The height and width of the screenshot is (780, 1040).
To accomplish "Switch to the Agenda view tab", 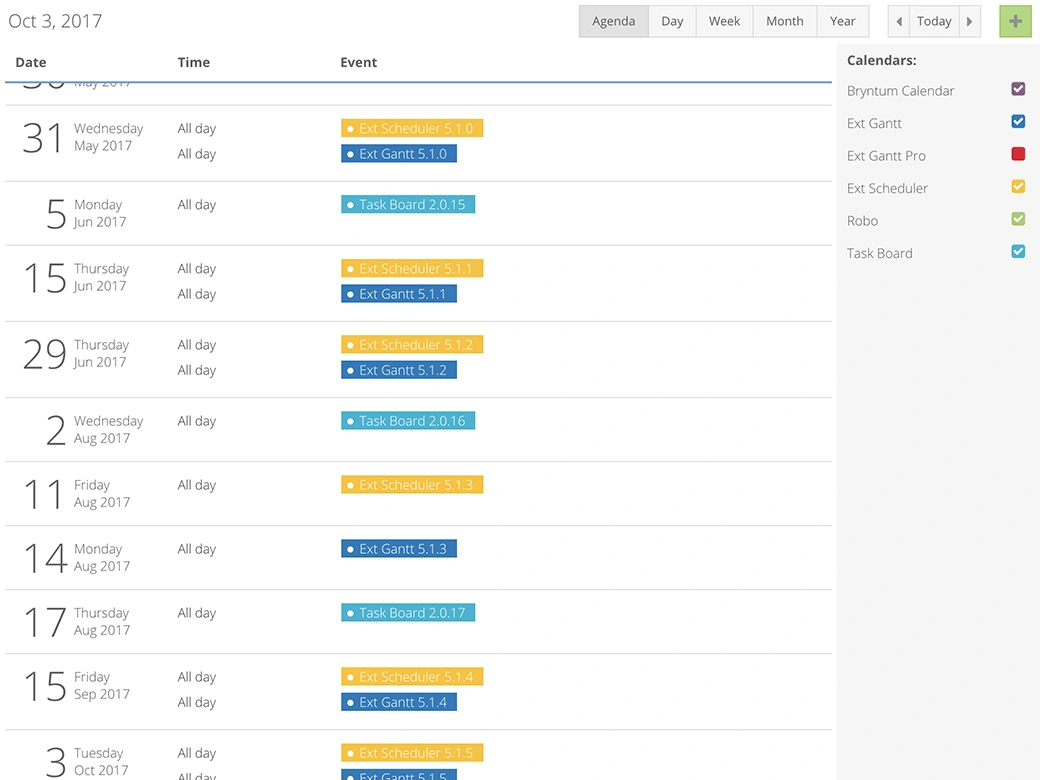I will pyautogui.click(x=614, y=21).
